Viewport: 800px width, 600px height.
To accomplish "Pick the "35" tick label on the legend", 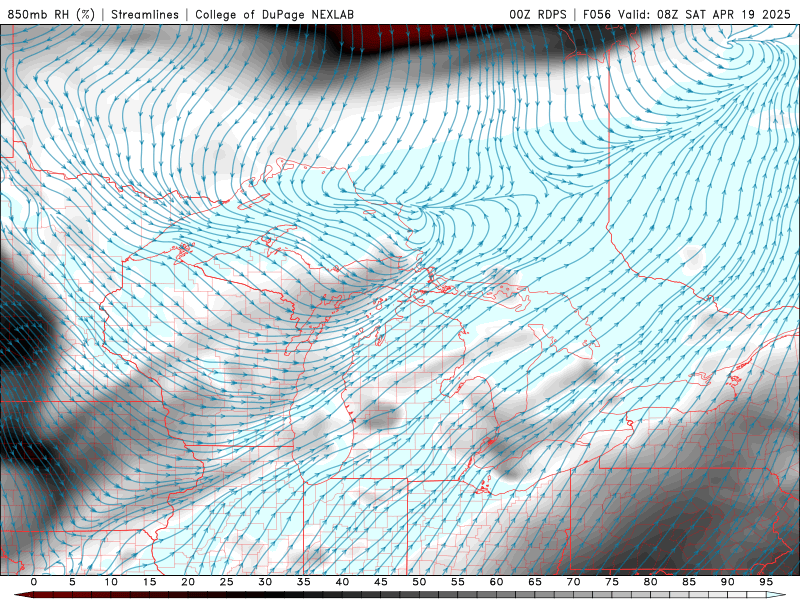I will point(304,582).
